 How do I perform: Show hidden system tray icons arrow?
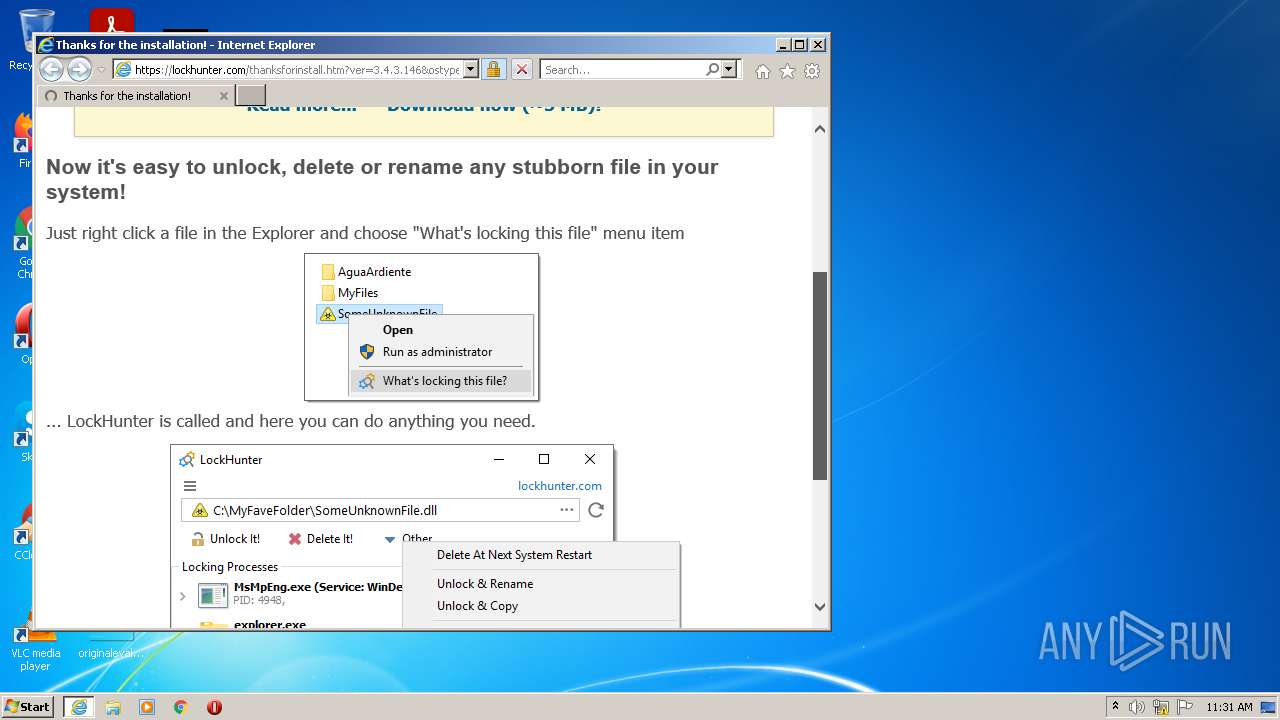pyautogui.click(x=1116, y=707)
